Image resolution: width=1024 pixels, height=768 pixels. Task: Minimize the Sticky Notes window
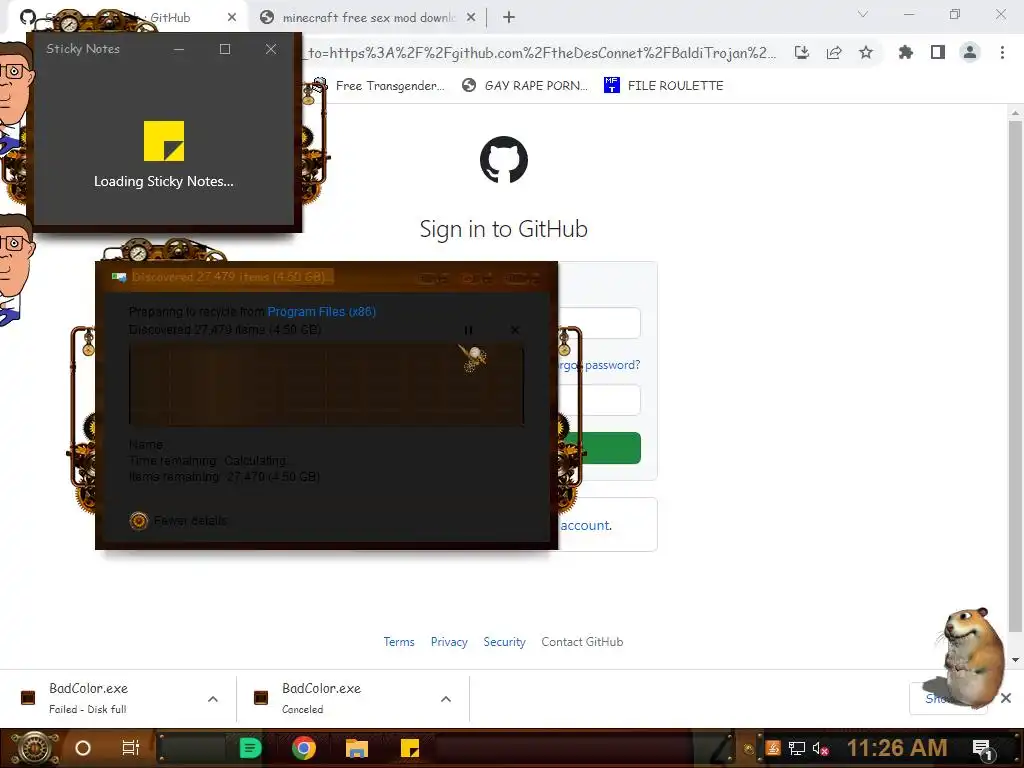(x=179, y=49)
